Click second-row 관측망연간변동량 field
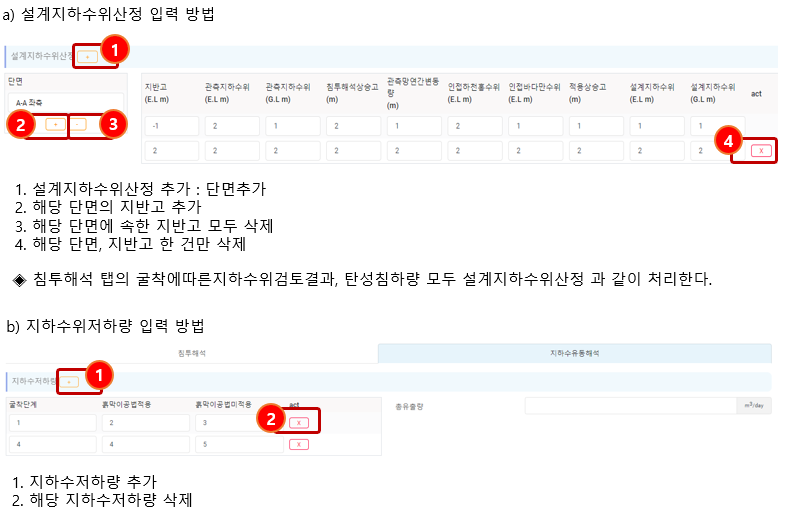Viewport: 793px width, 521px height. 414,151
